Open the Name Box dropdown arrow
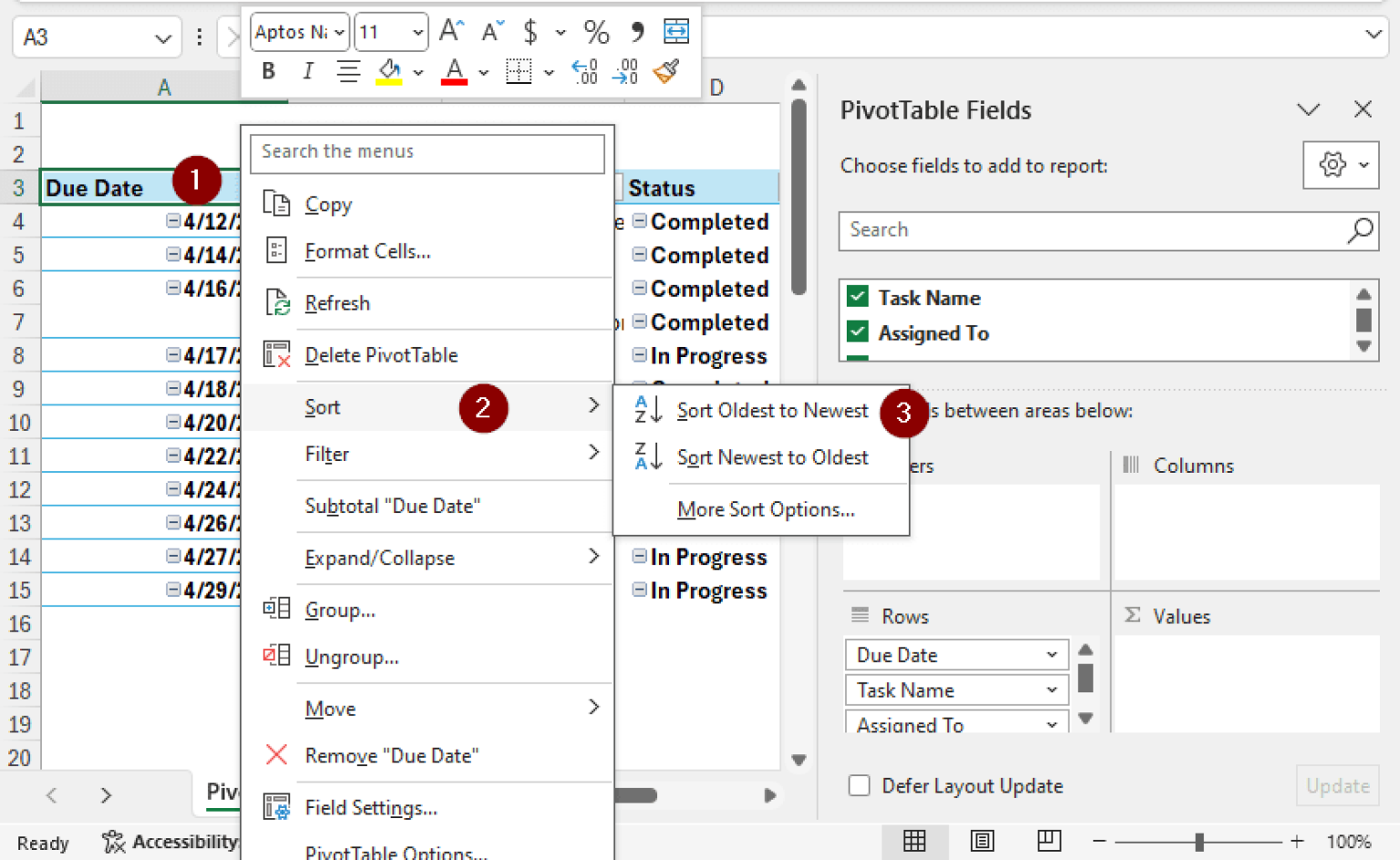This screenshot has width=1400, height=860. click(163, 38)
